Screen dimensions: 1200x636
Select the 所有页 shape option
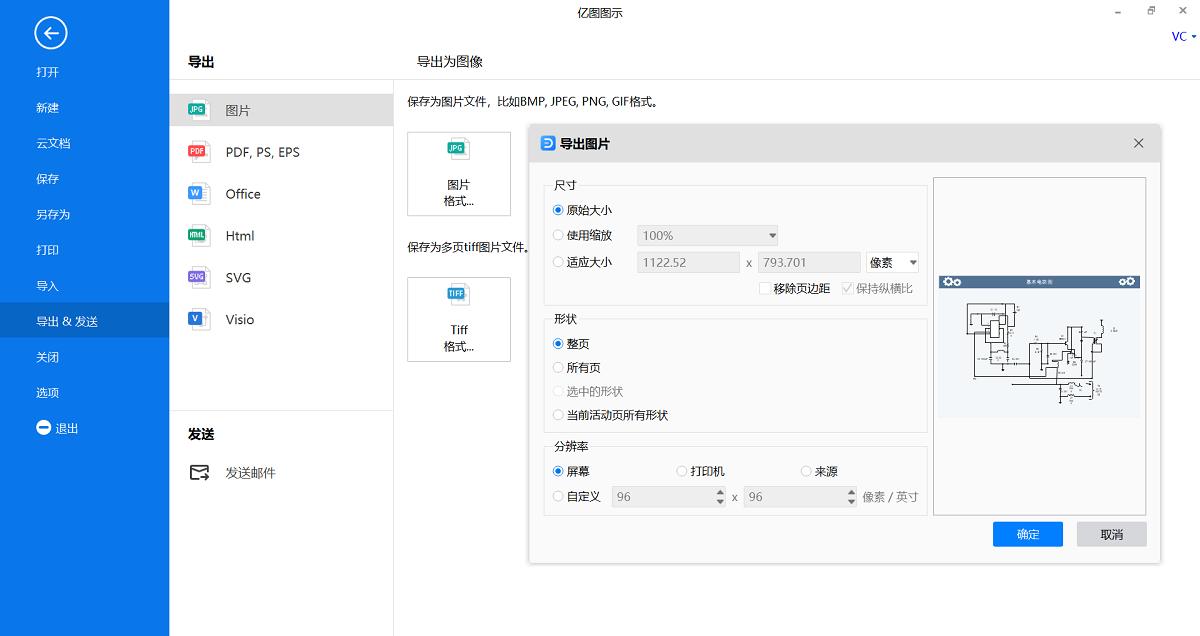point(558,367)
